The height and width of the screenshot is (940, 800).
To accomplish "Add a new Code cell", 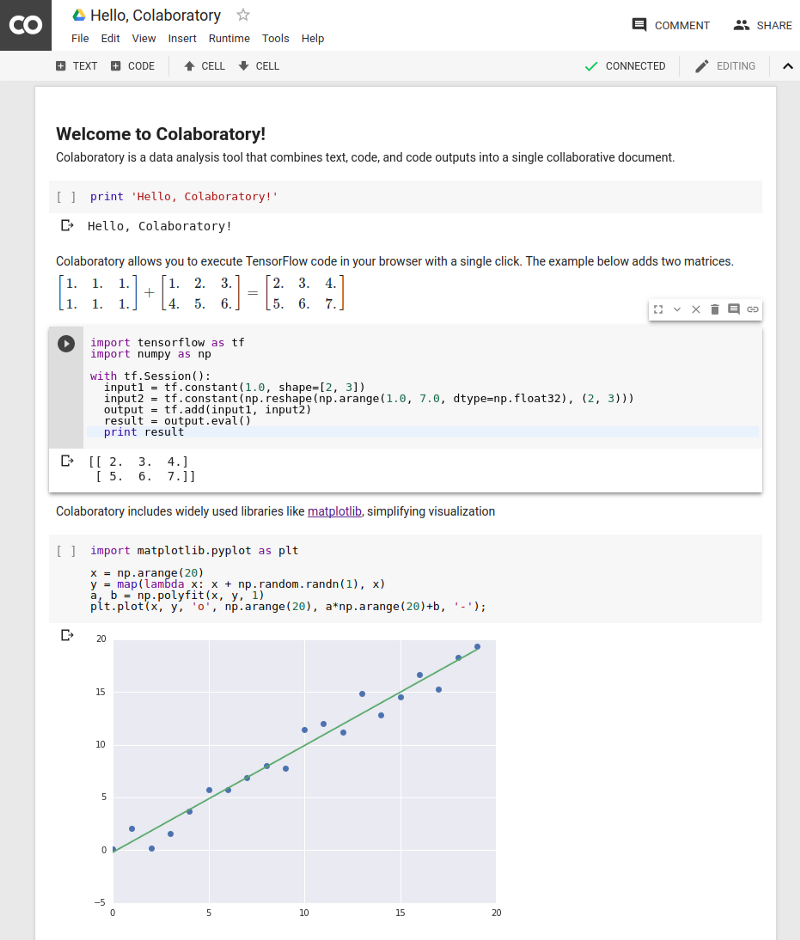I will (133, 66).
